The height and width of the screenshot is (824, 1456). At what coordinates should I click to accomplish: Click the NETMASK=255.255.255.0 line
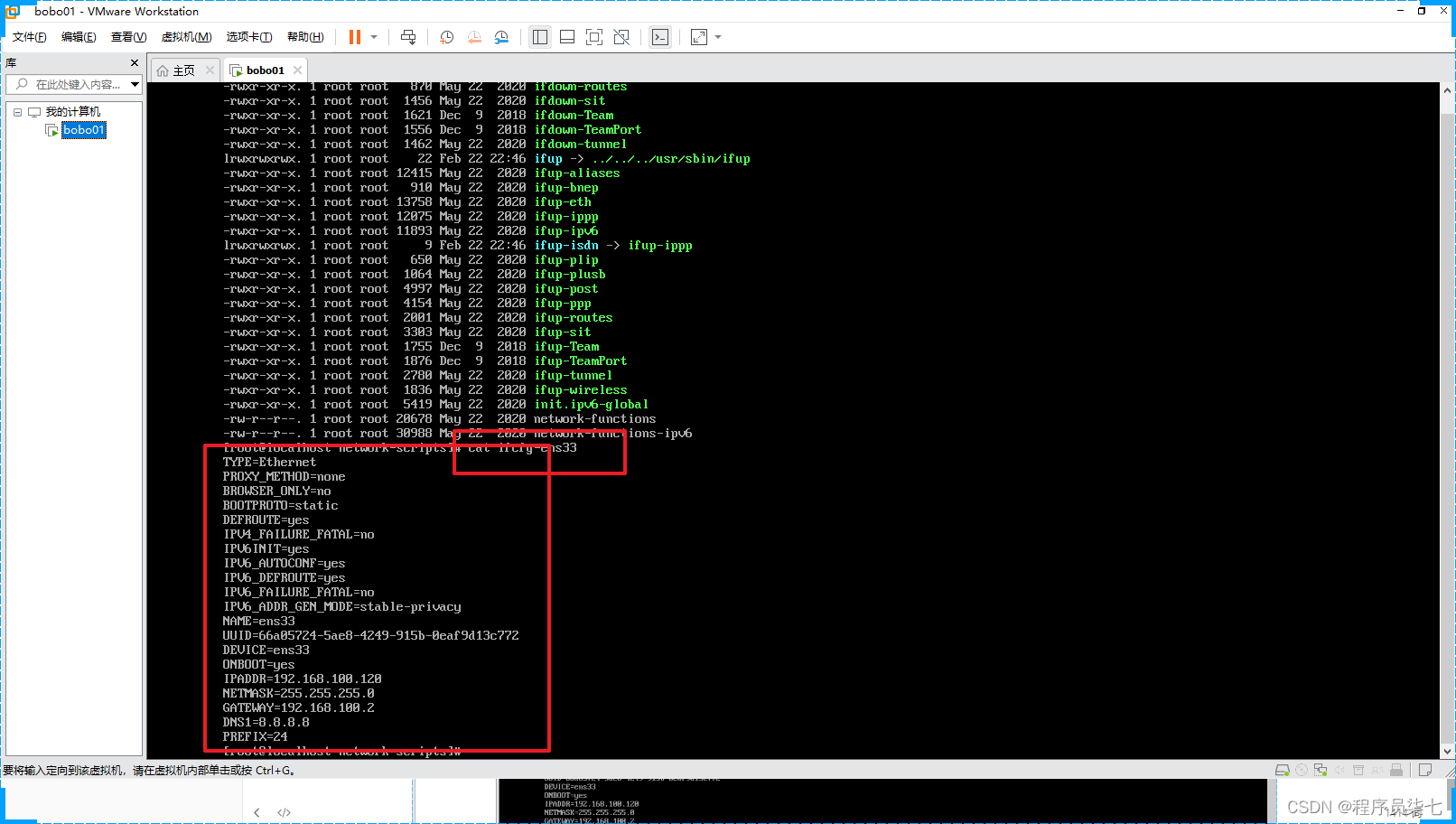[298, 694]
